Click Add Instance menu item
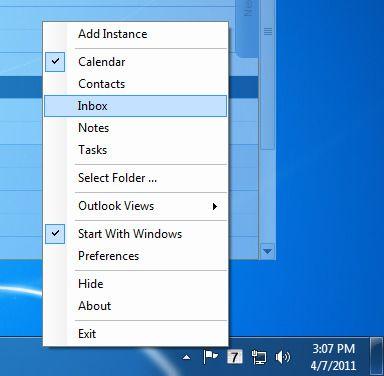The width and height of the screenshot is (384, 376). [x=136, y=34]
